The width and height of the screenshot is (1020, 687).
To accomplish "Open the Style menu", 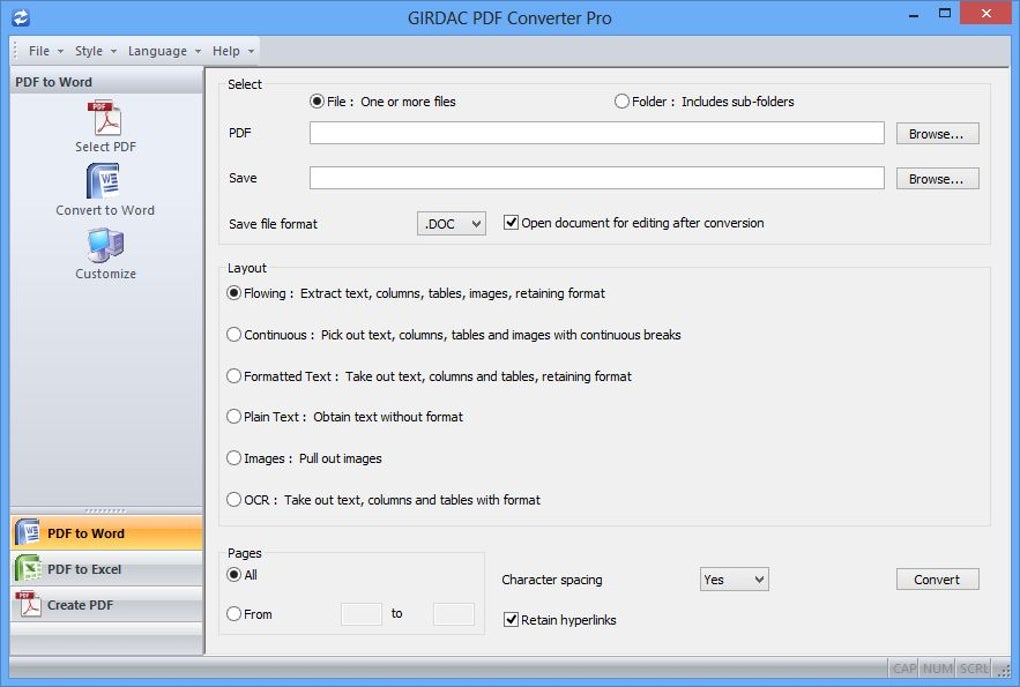I will 95,51.
